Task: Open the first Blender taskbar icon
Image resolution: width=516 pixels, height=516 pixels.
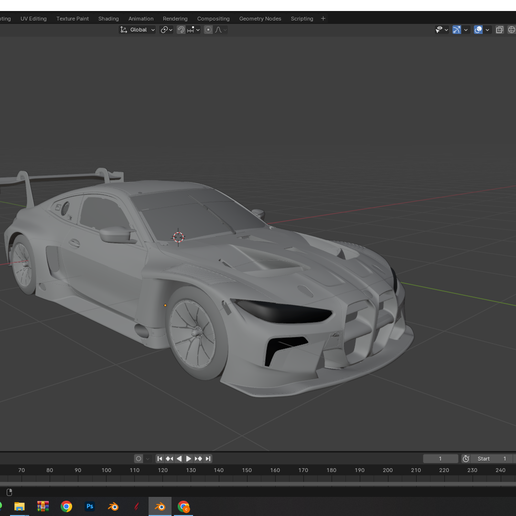Action: (x=113, y=507)
